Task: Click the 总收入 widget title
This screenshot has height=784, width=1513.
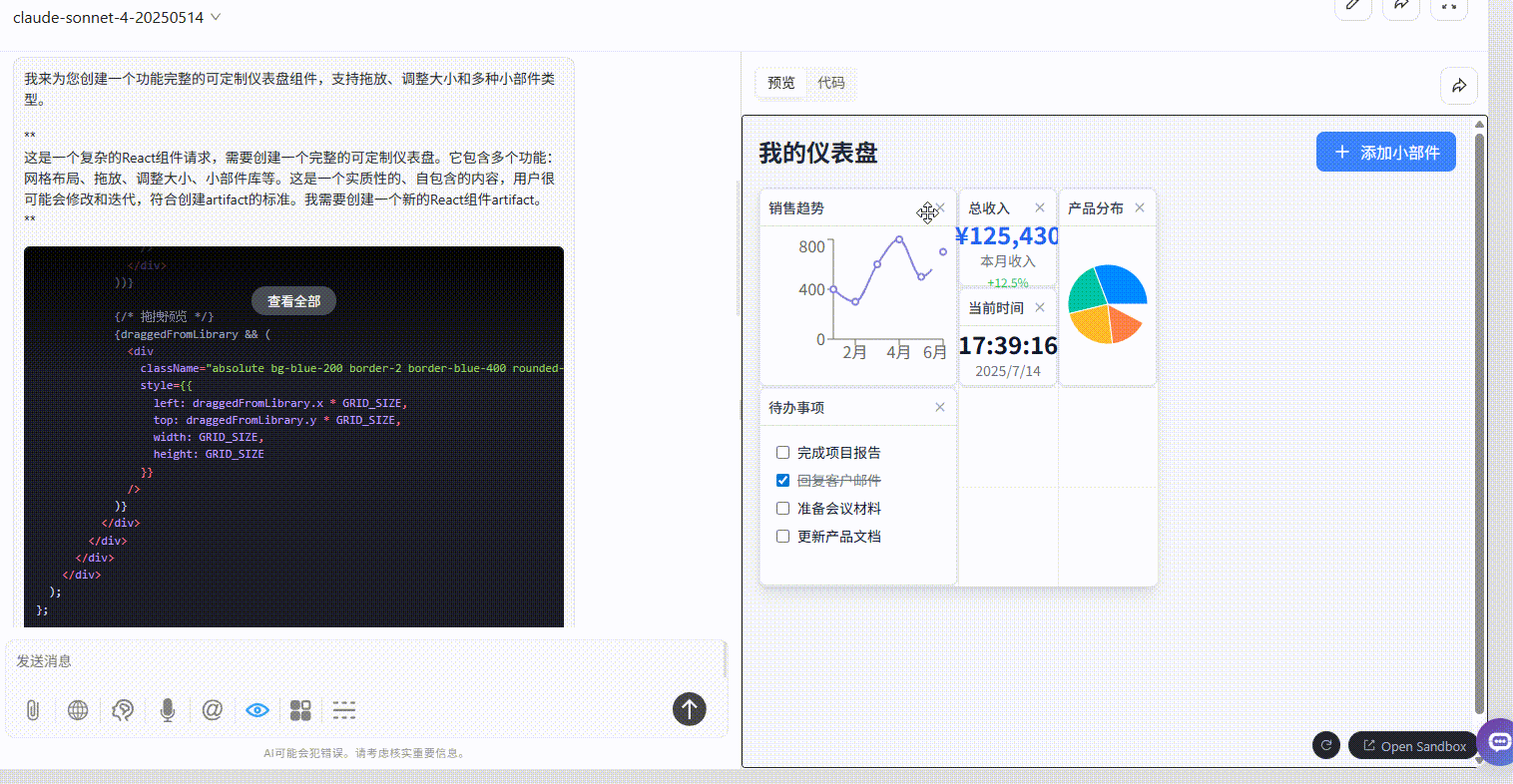Action: point(989,207)
